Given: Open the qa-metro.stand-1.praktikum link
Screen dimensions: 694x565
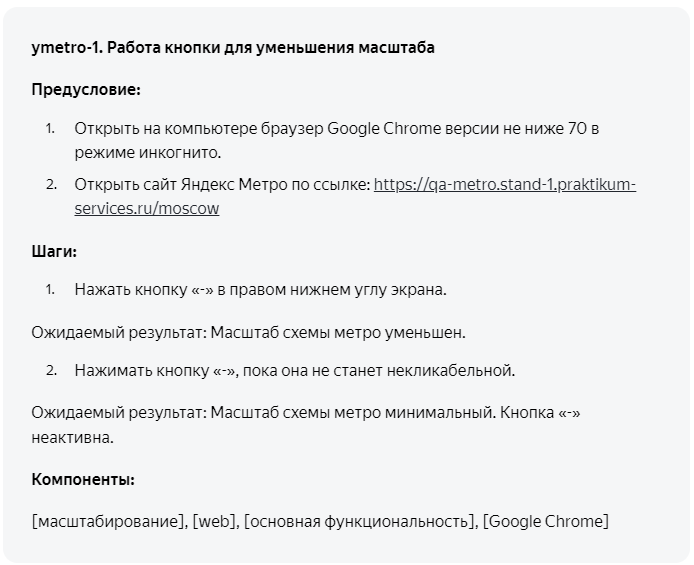Looking at the screenshot, I should tap(505, 184).
